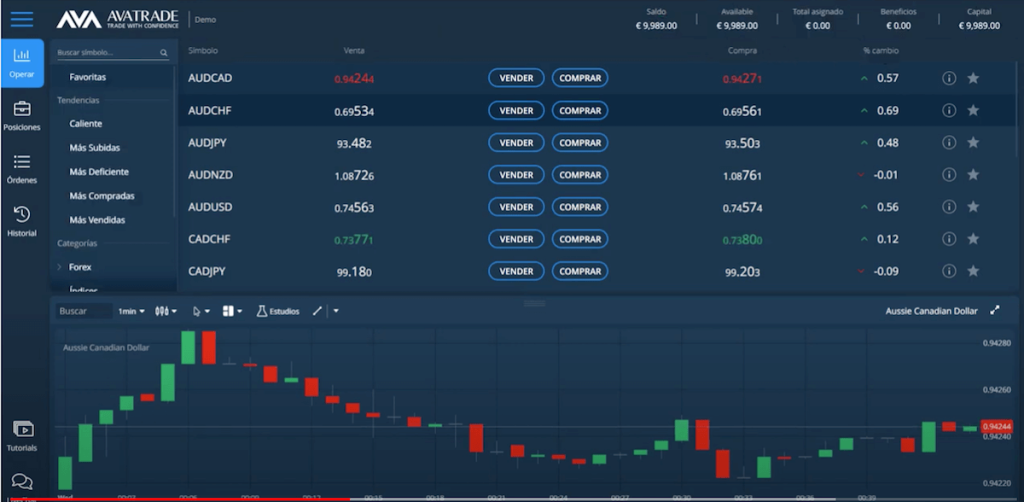Open the Historial section
Screen dimensions: 1024x502
22,221
